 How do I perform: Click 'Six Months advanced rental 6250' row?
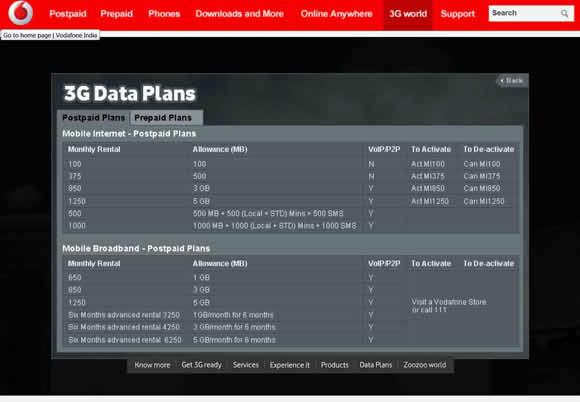[x=125, y=340]
